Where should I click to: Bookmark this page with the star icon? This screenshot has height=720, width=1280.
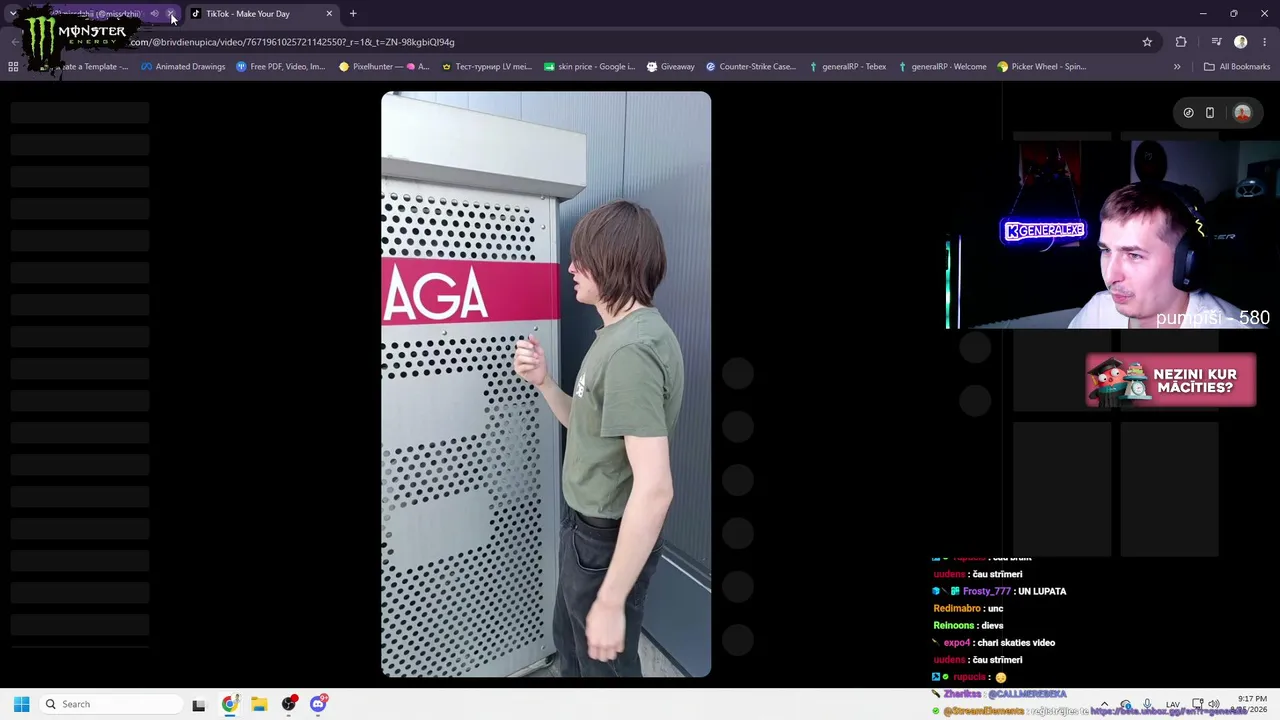1147,42
